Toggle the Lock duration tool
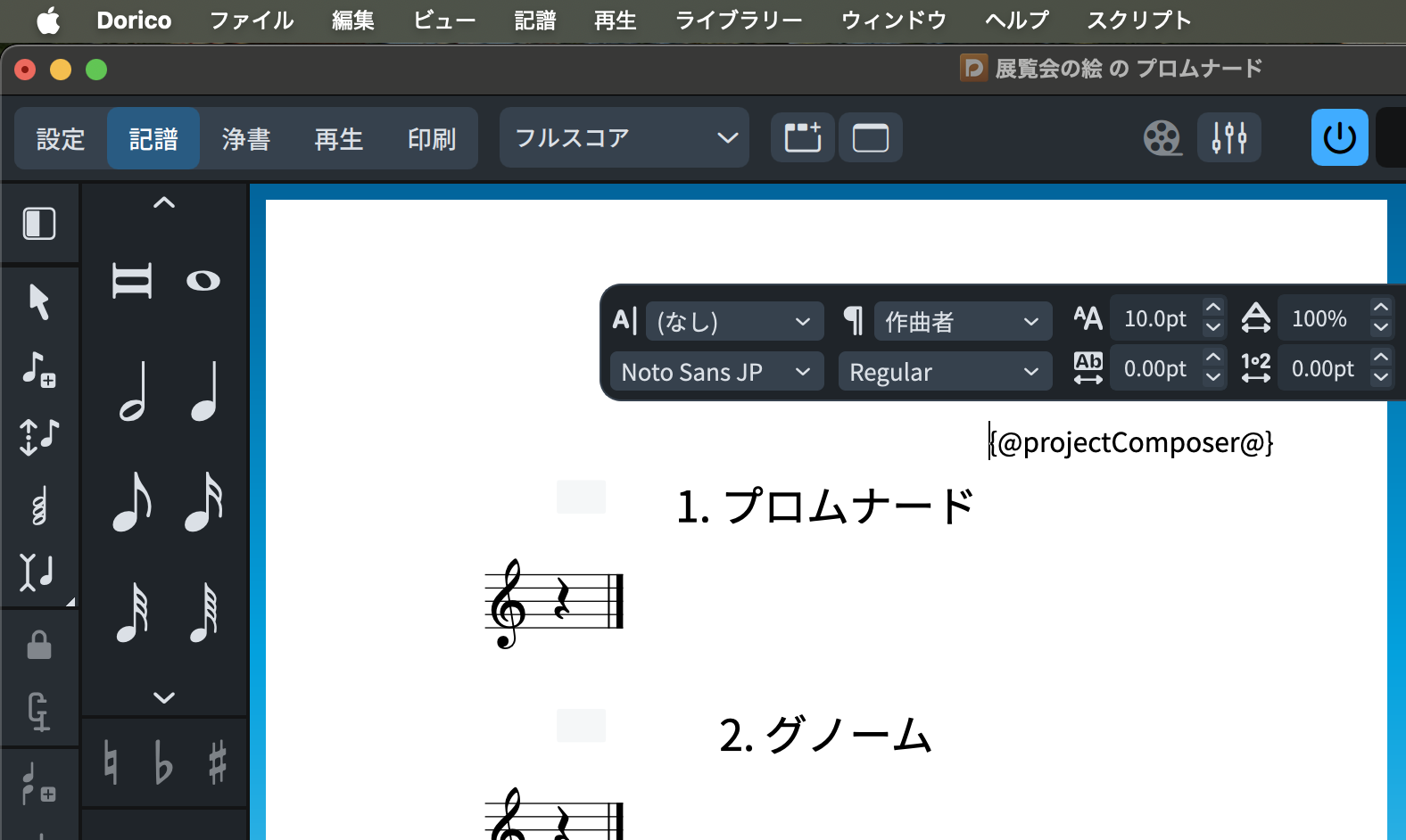Screen dimensions: 1406x840 (x=39, y=645)
